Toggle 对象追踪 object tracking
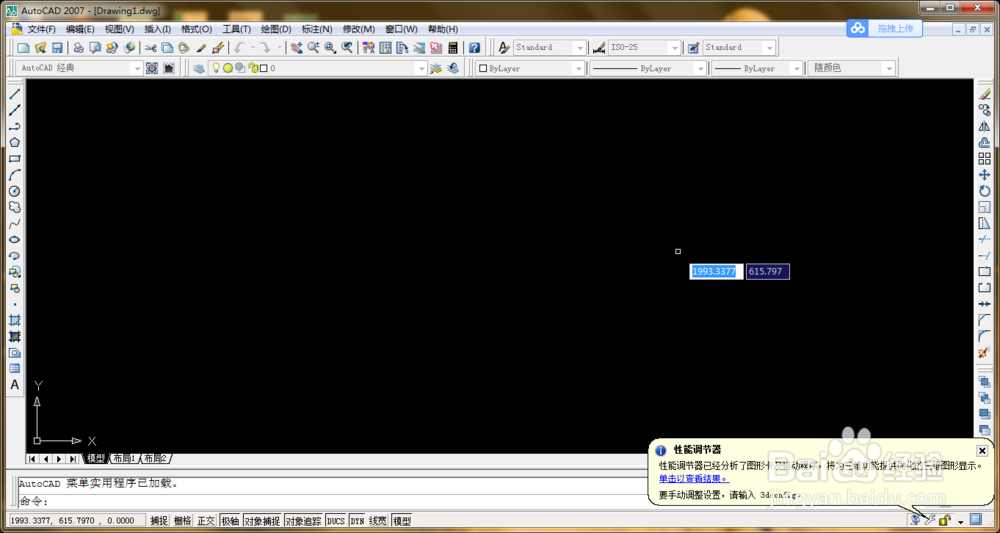Image resolution: width=1000 pixels, height=533 pixels. click(304, 521)
